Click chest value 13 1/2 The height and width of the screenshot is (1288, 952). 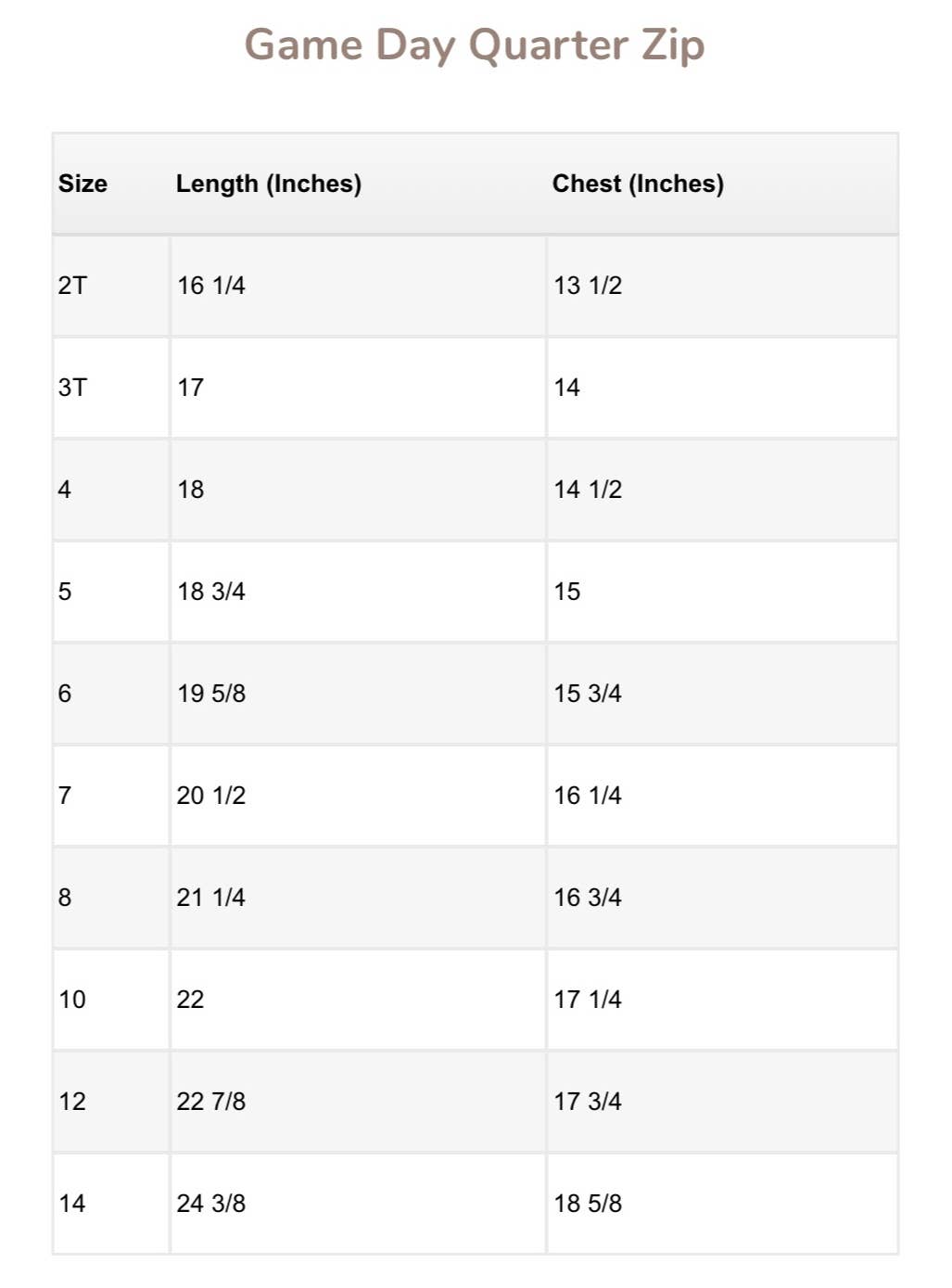coord(588,286)
